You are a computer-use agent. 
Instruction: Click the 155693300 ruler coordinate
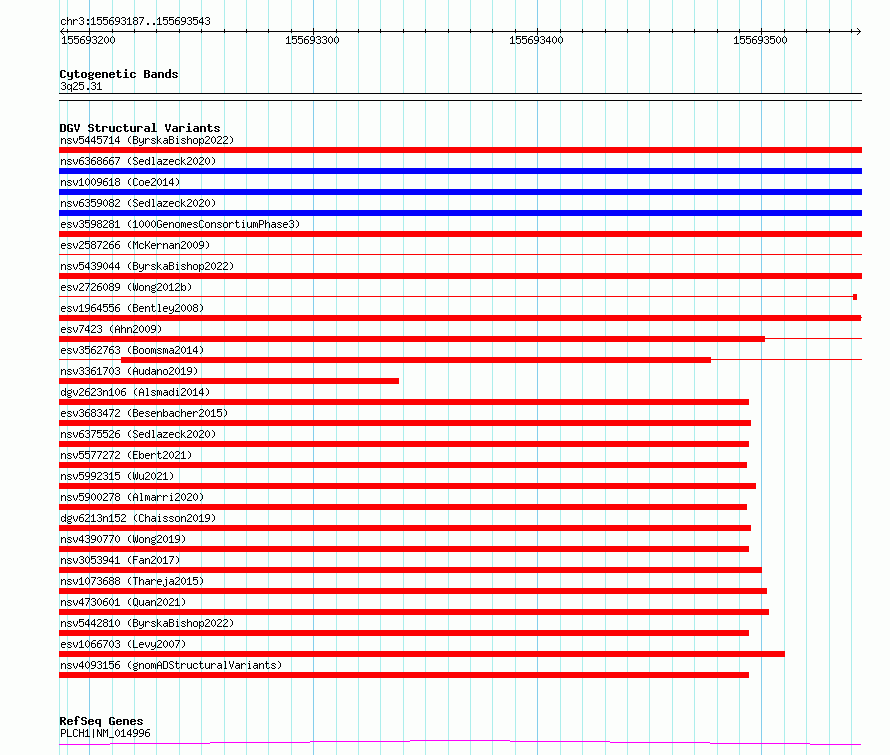click(312, 40)
